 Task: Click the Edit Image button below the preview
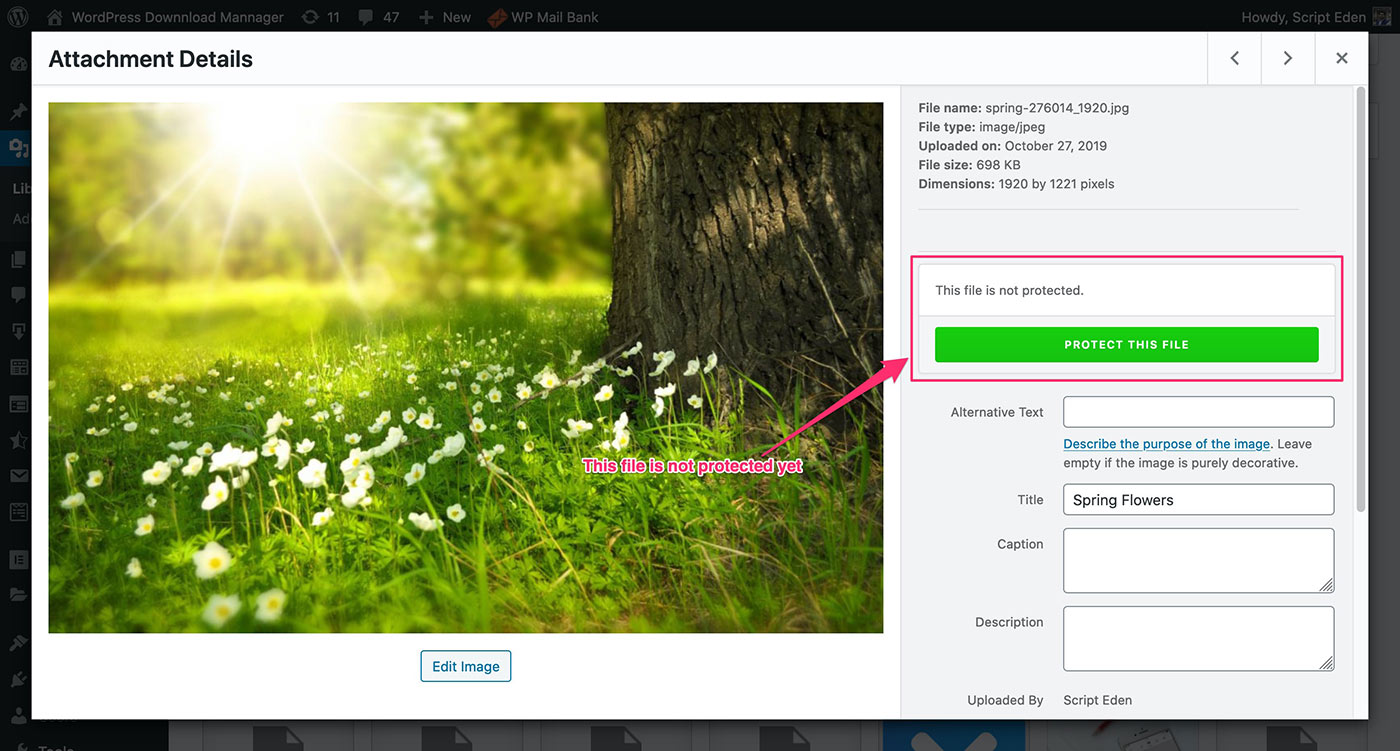pos(465,665)
